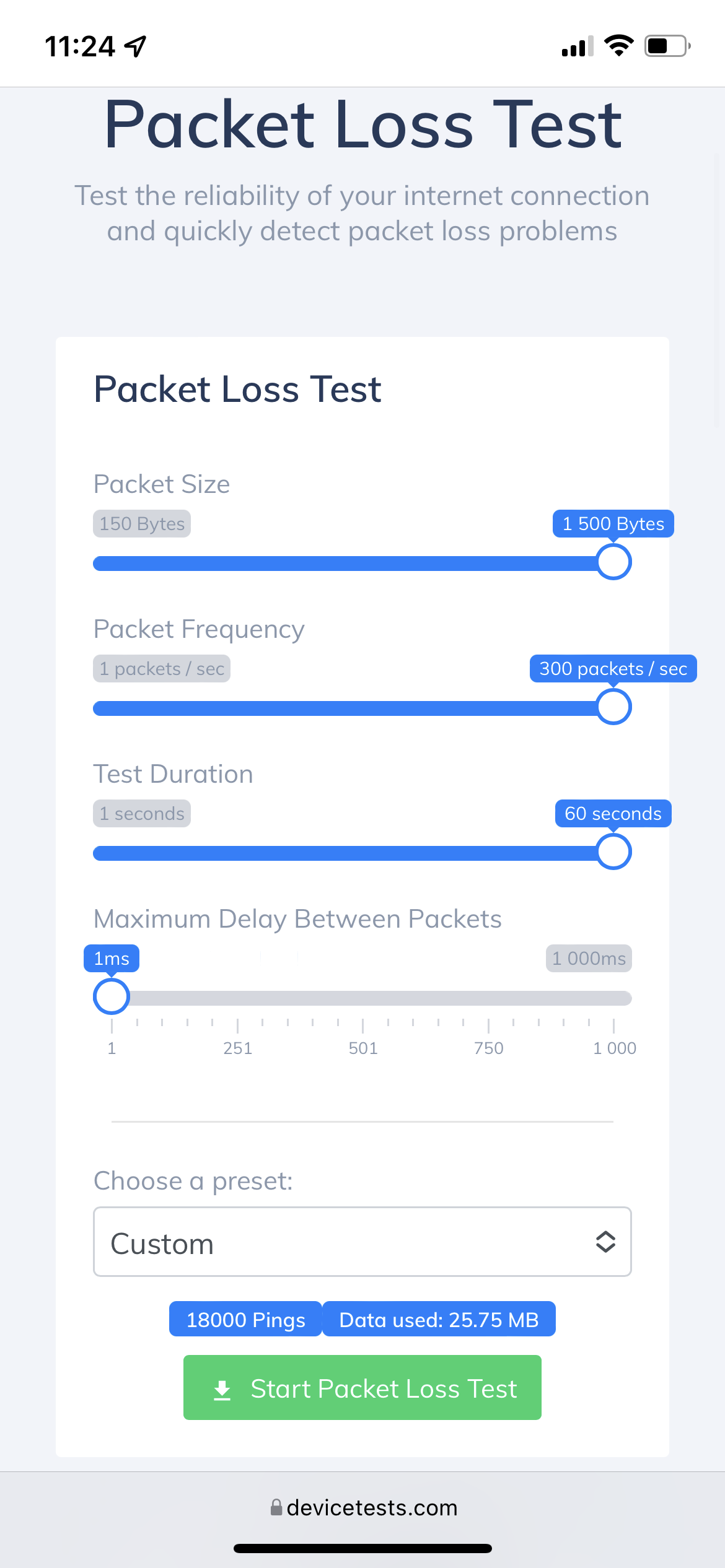This screenshot has height=1568, width=725.
Task: Click the download icon on Start button
Action: click(222, 1390)
